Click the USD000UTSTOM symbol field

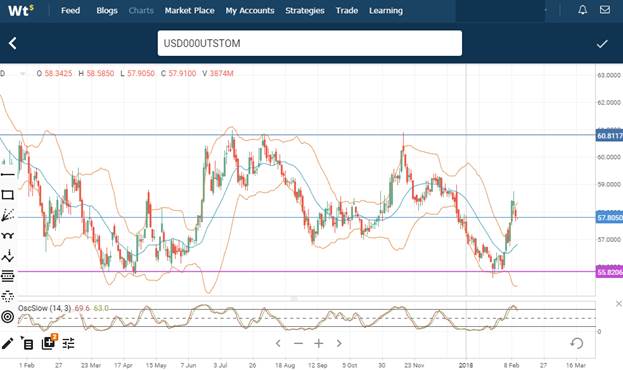click(310, 43)
